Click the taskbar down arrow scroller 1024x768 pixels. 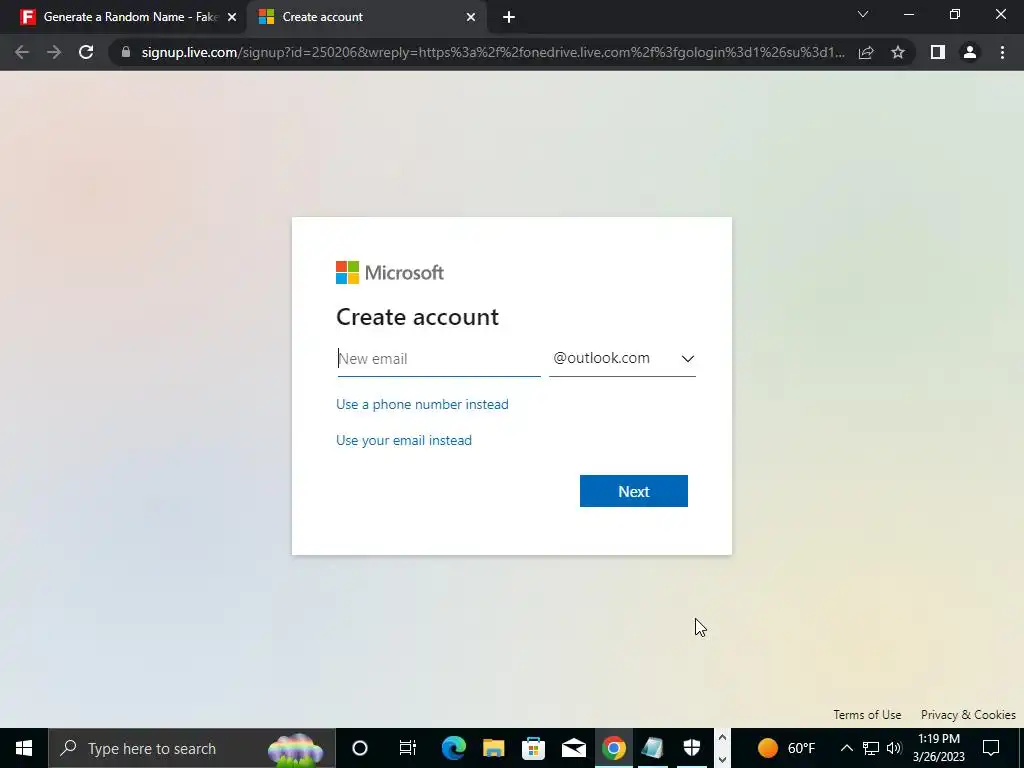click(x=722, y=760)
